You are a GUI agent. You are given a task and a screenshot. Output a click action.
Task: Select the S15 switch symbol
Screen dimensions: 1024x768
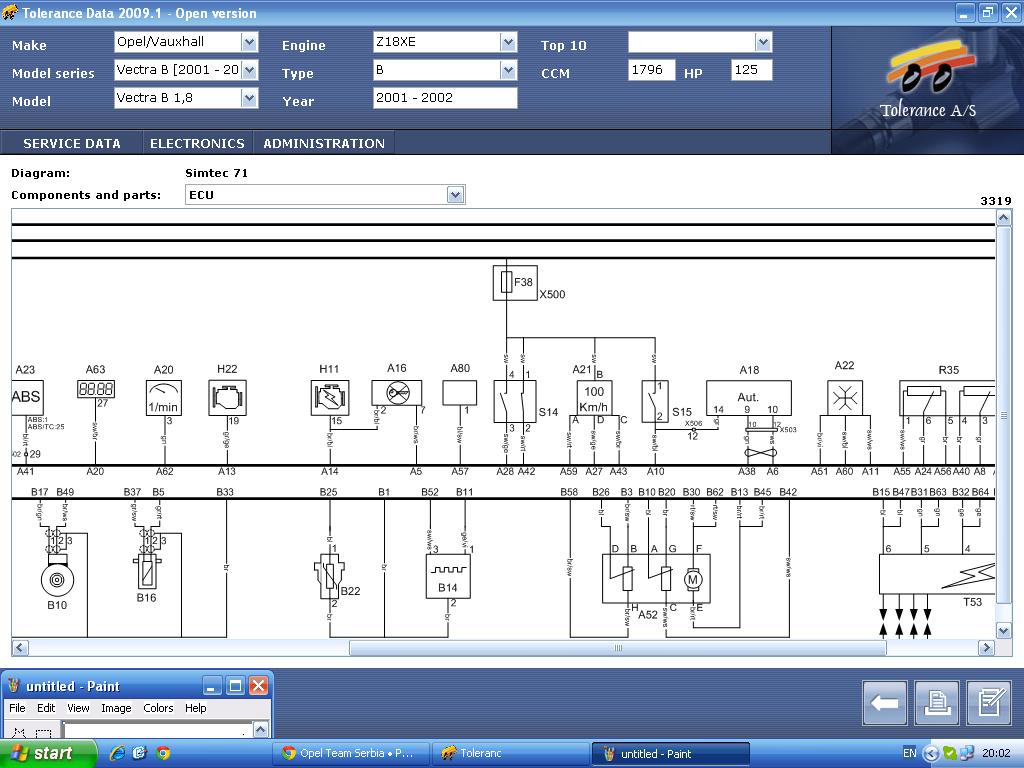point(655,402)
